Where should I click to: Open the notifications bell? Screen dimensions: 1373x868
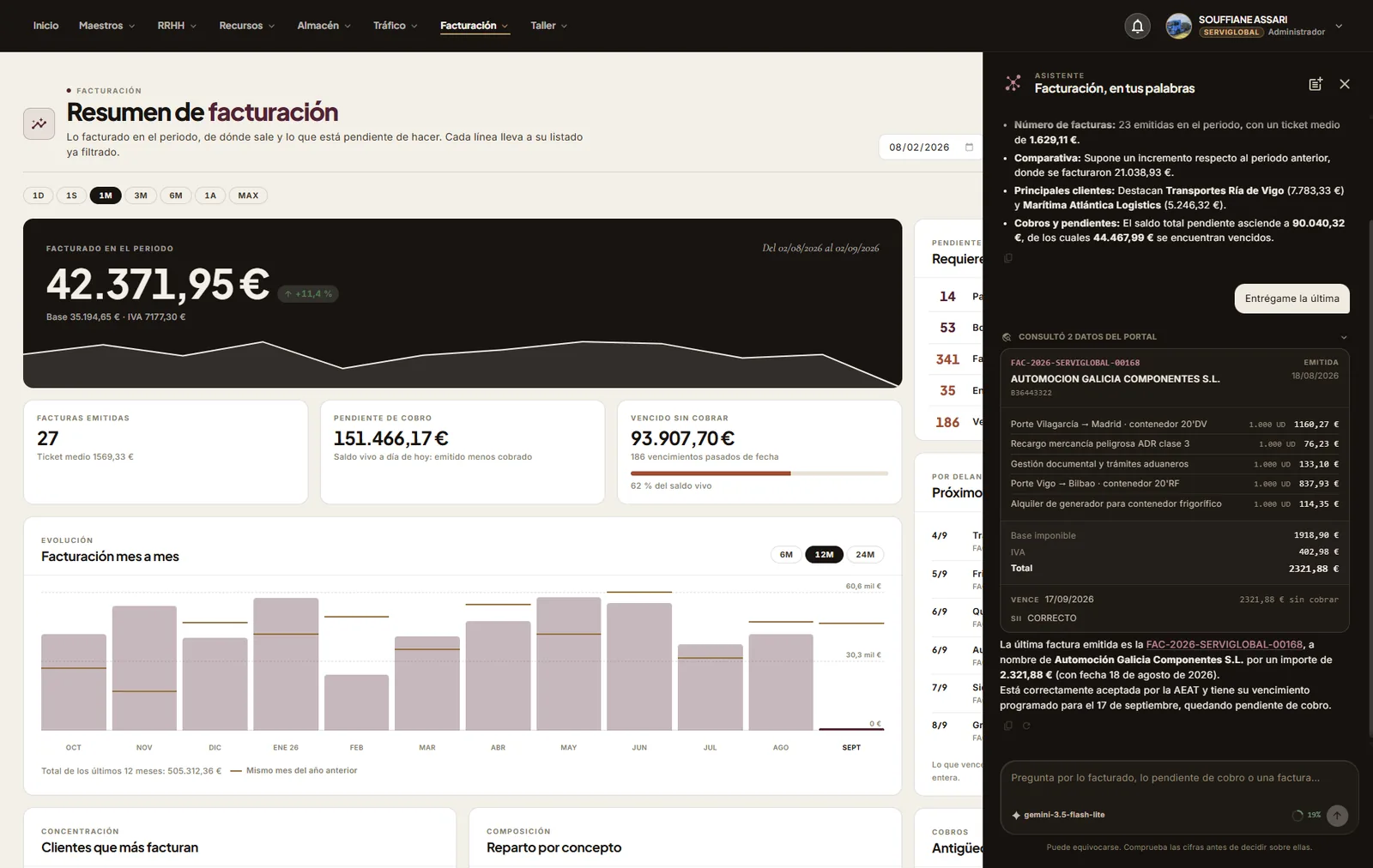[x=1137, y=26]
